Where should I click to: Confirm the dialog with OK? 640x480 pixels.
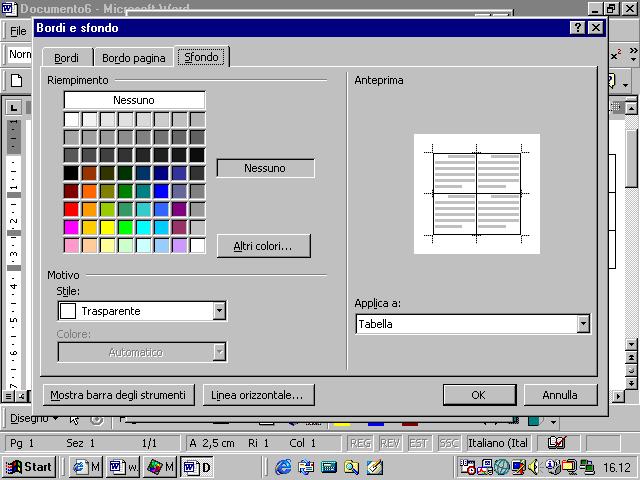point(479,395)
